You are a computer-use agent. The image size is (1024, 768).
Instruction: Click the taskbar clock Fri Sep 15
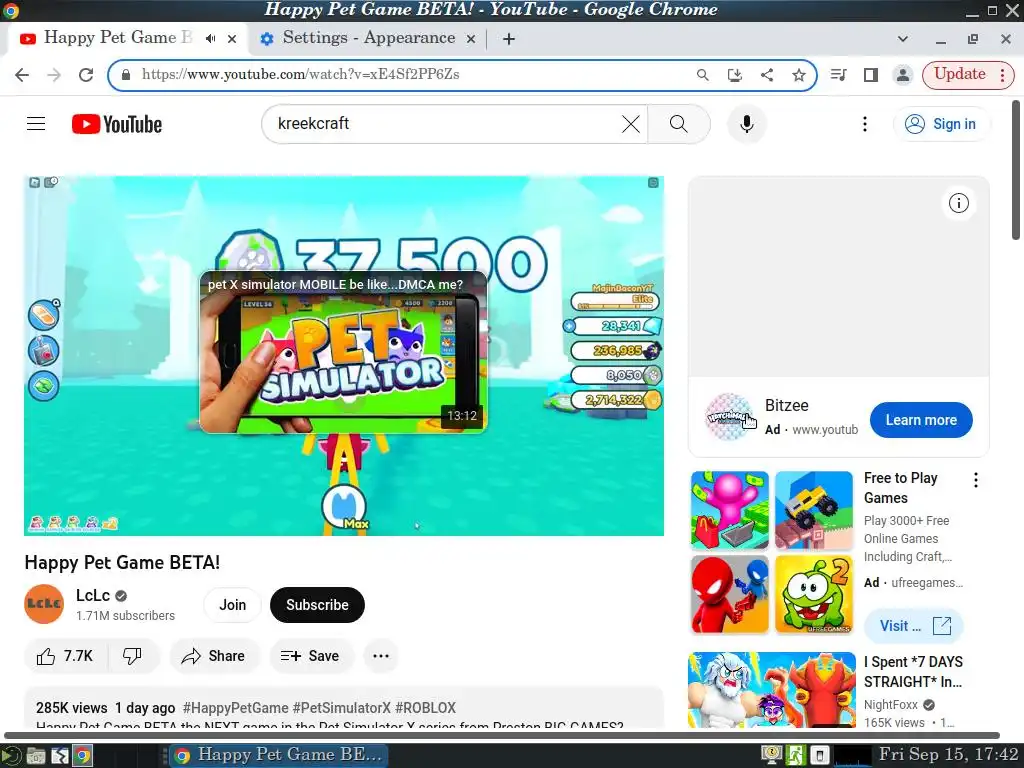point(949,755)
